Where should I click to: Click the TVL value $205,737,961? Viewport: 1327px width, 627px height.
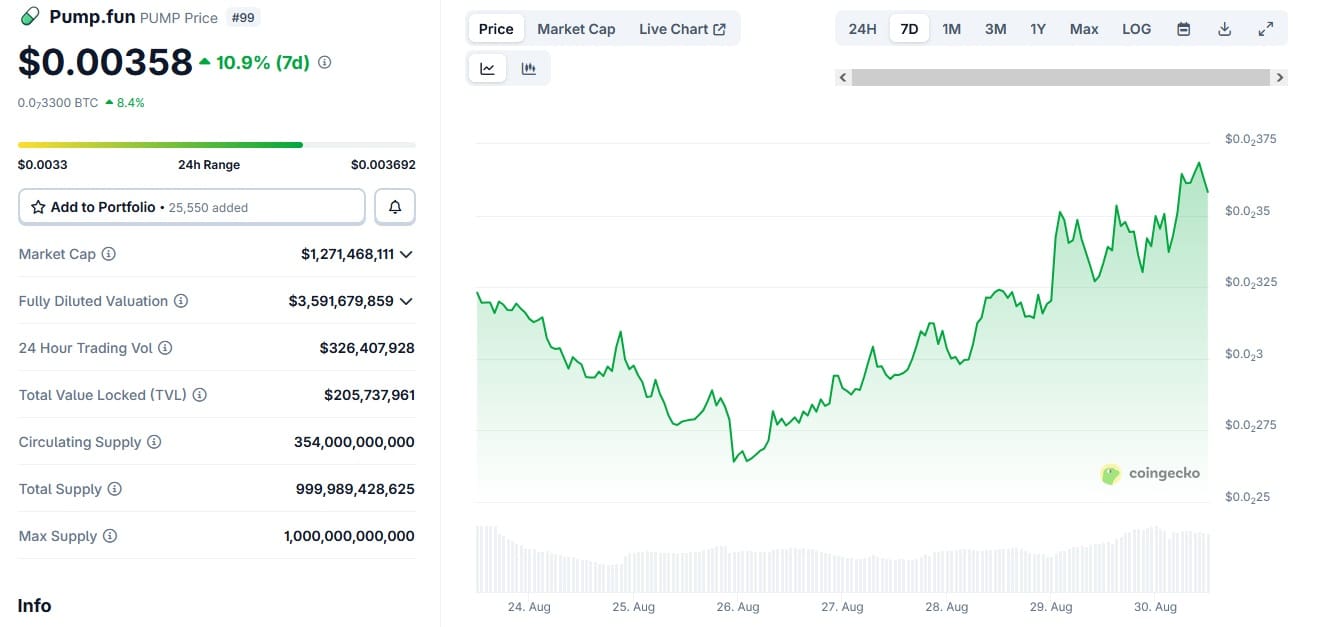[x=369, y=395]
